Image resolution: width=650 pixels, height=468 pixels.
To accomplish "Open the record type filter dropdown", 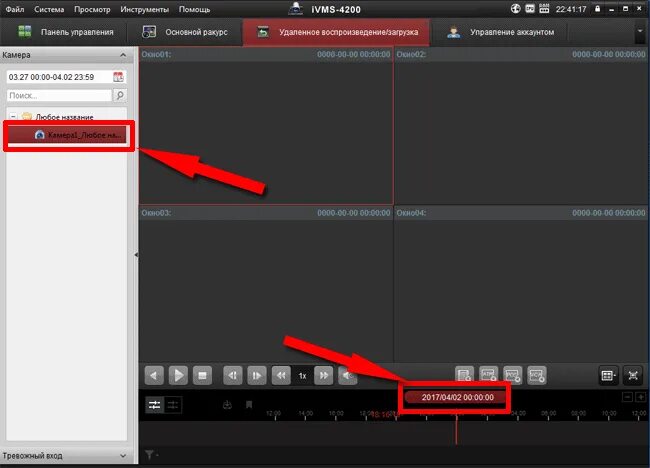I will click(x=151, y=455).
